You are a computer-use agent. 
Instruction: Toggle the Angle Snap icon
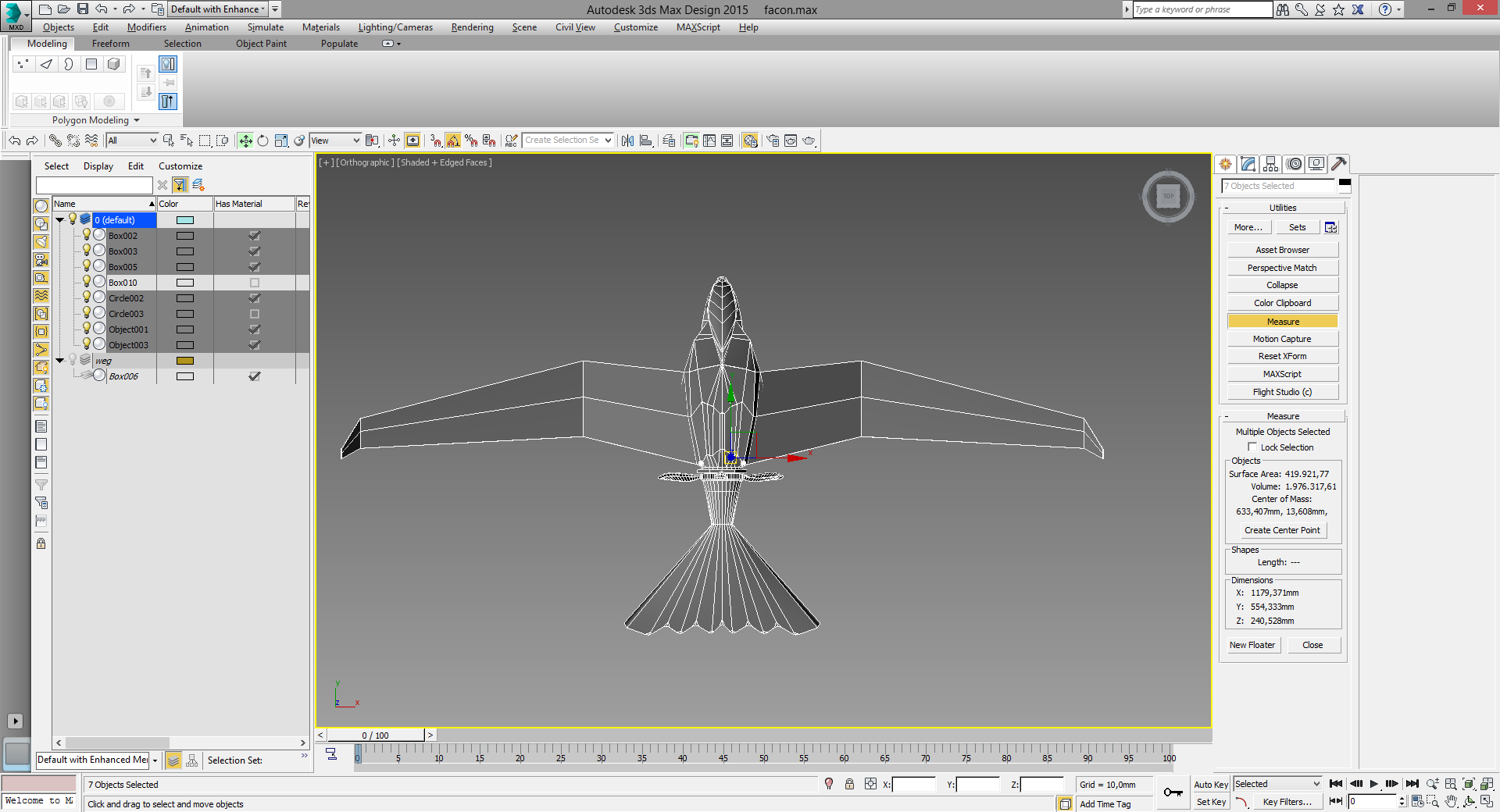pyautogui.click(x=453, y=141)
